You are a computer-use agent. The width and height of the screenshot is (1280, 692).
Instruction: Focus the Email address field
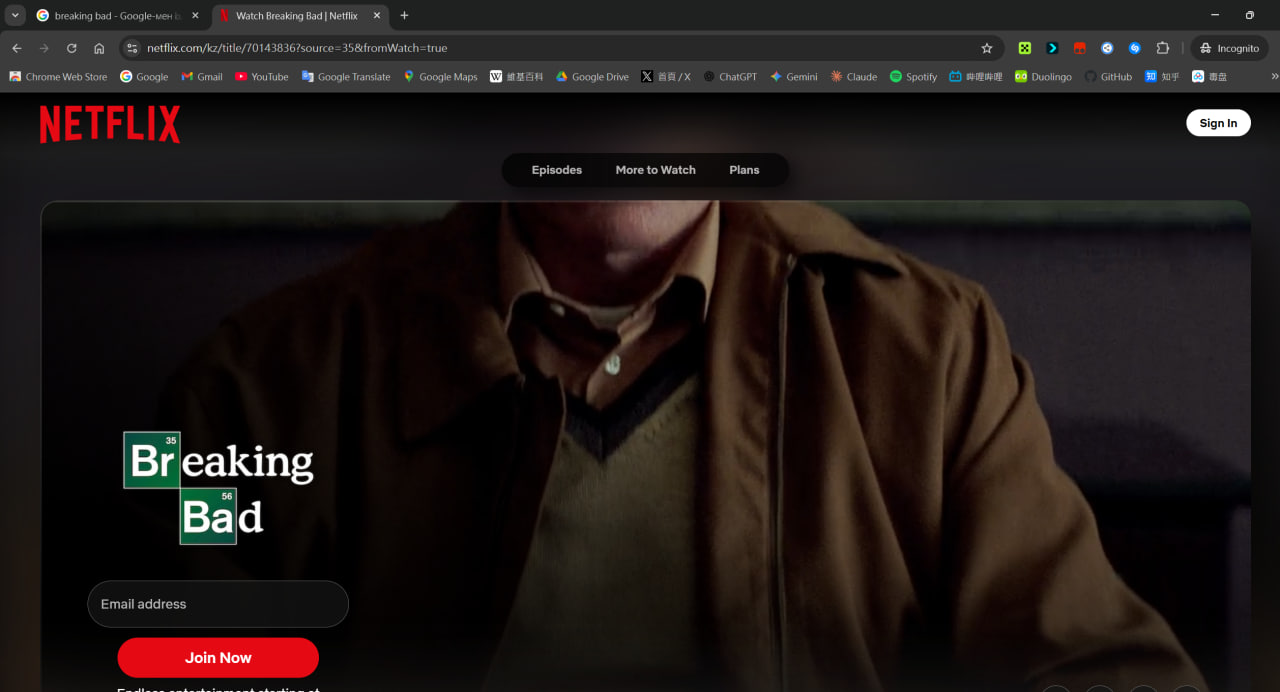coord(218,604)
